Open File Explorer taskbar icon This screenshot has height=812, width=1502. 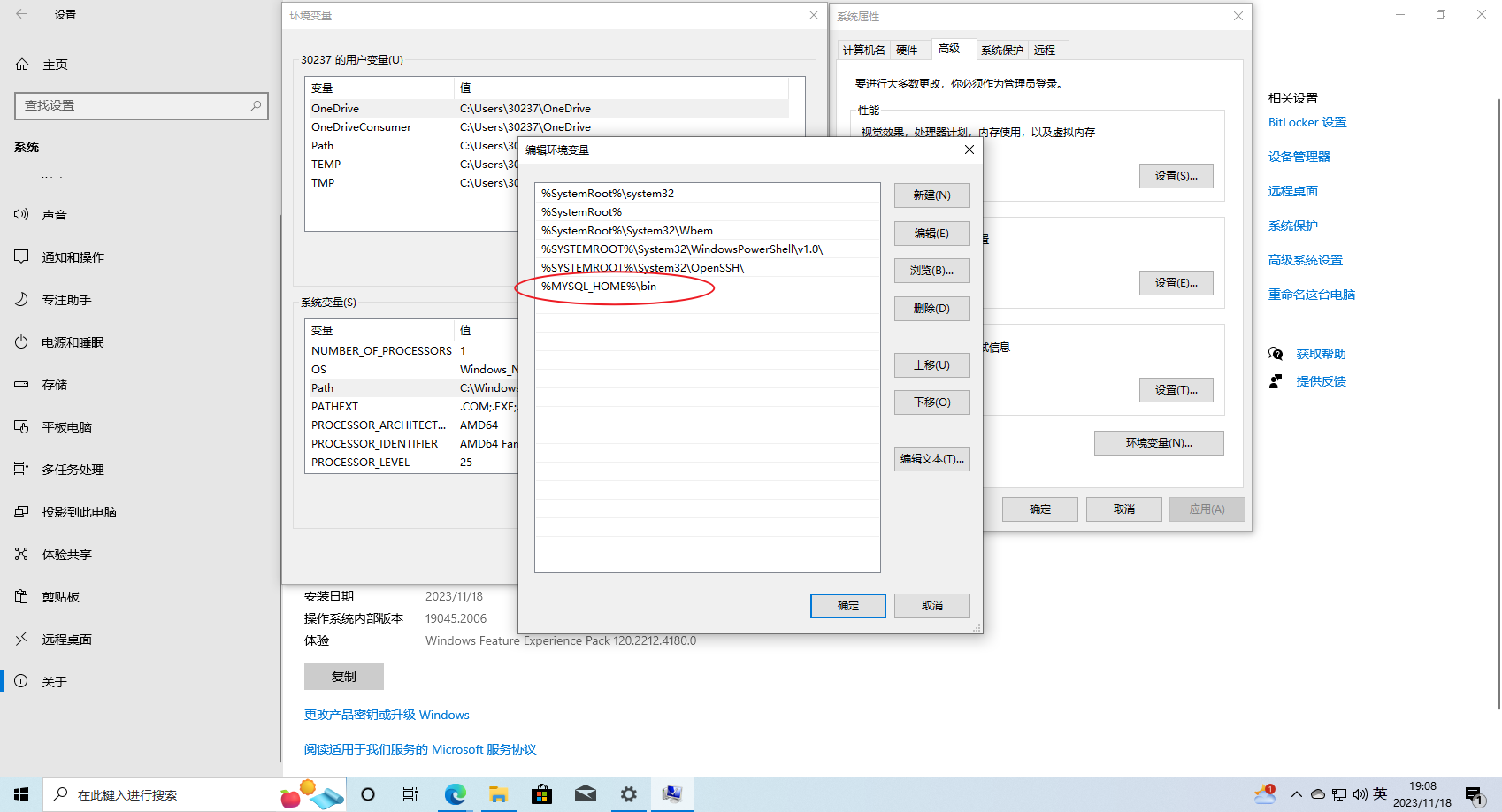coord(499,794)
